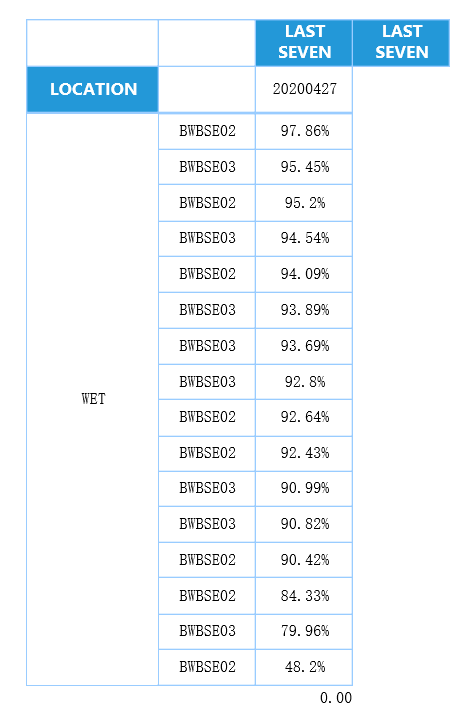Click the 90.99% percentage cell
This screenshot has width=450, height=708.
tap(304, 488)
